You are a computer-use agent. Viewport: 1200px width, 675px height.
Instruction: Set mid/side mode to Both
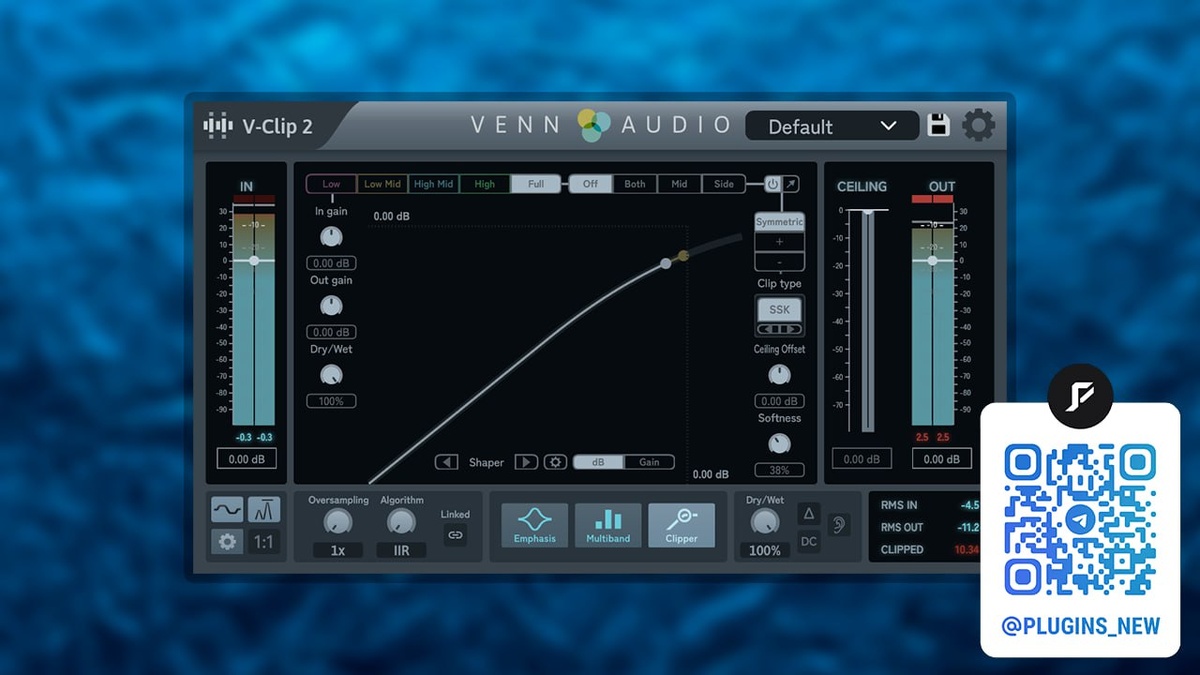635,184
